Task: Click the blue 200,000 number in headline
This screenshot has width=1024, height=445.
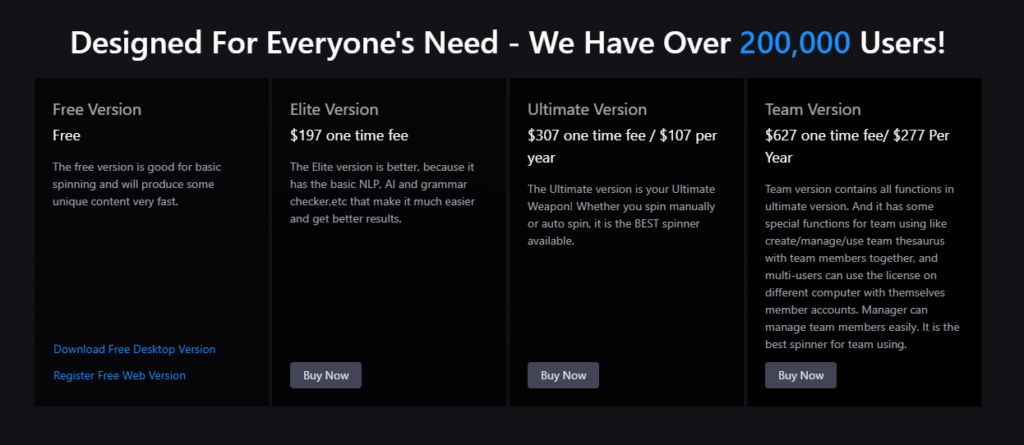Action: point(795,42)
